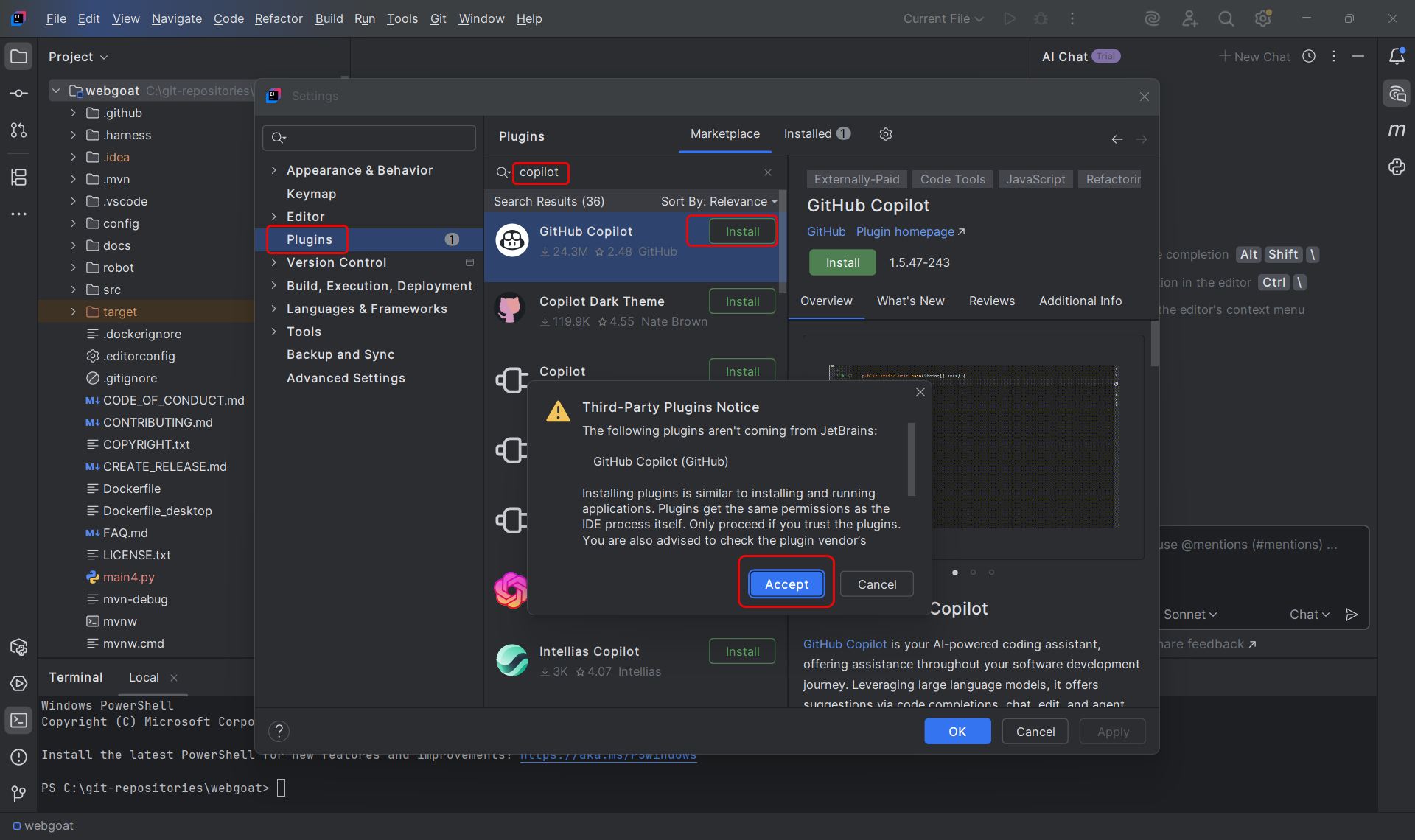Screen dimensions: 1415x840
Task: Accept the Third-Party Plugins Notice
Action: 786,584
